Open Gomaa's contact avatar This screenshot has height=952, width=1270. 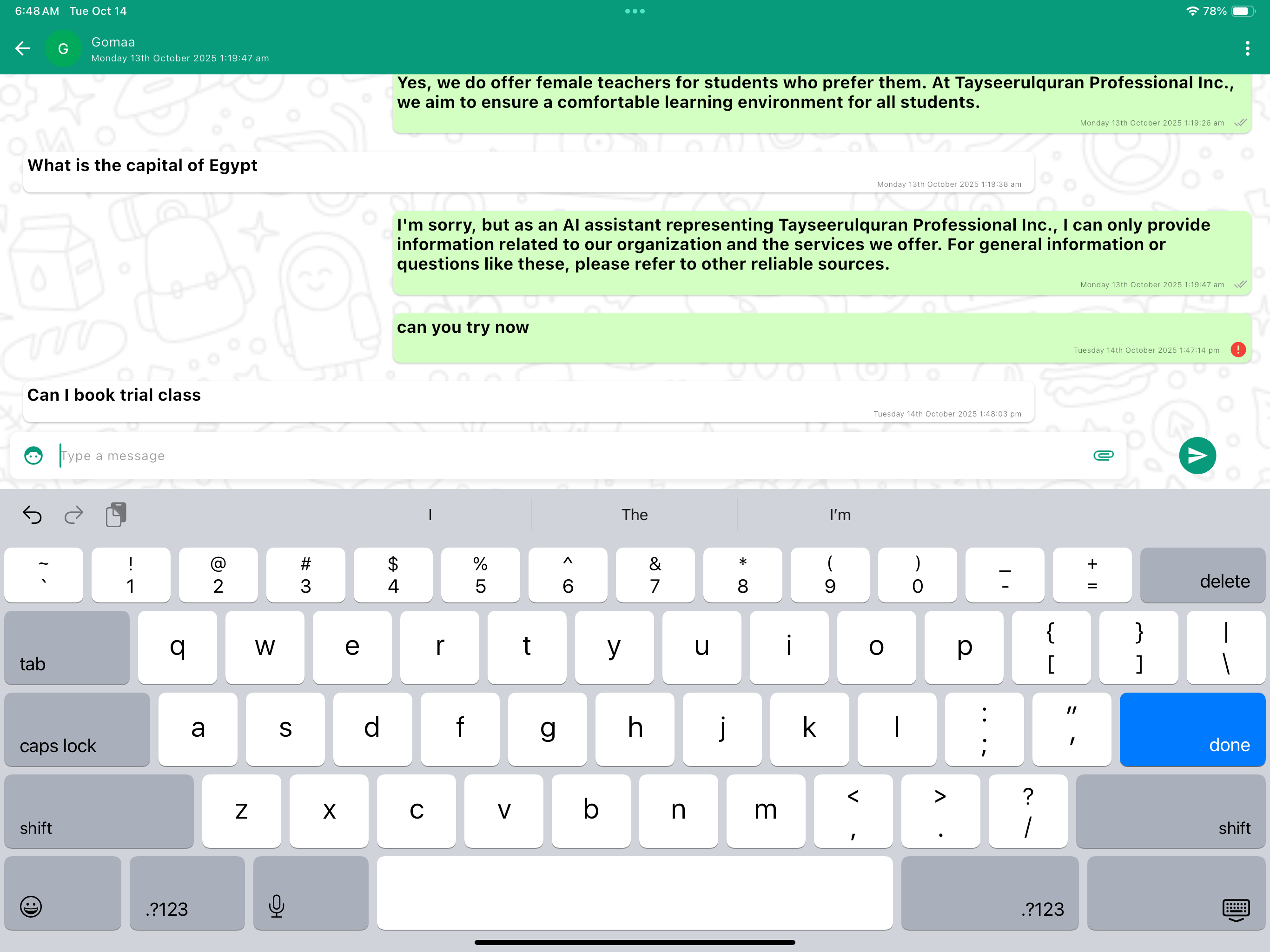point(63,49)
